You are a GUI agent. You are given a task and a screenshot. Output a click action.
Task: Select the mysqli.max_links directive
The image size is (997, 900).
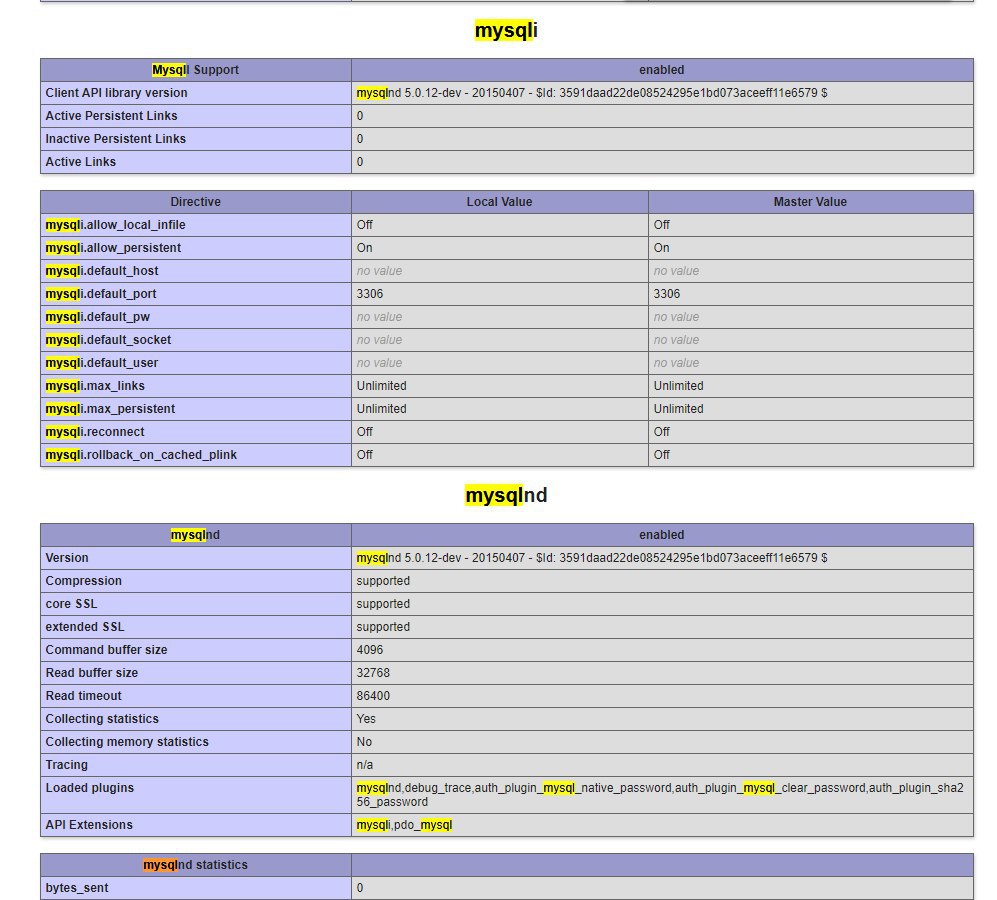[95, 385]
